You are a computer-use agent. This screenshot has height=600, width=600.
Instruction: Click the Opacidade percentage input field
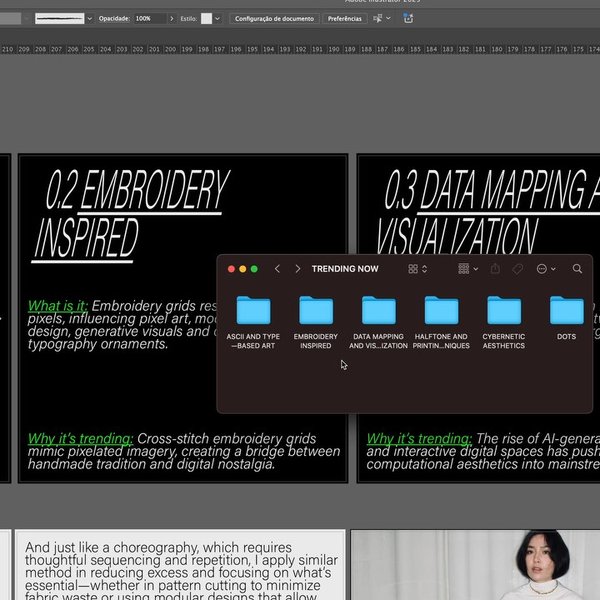pos(150,18)
